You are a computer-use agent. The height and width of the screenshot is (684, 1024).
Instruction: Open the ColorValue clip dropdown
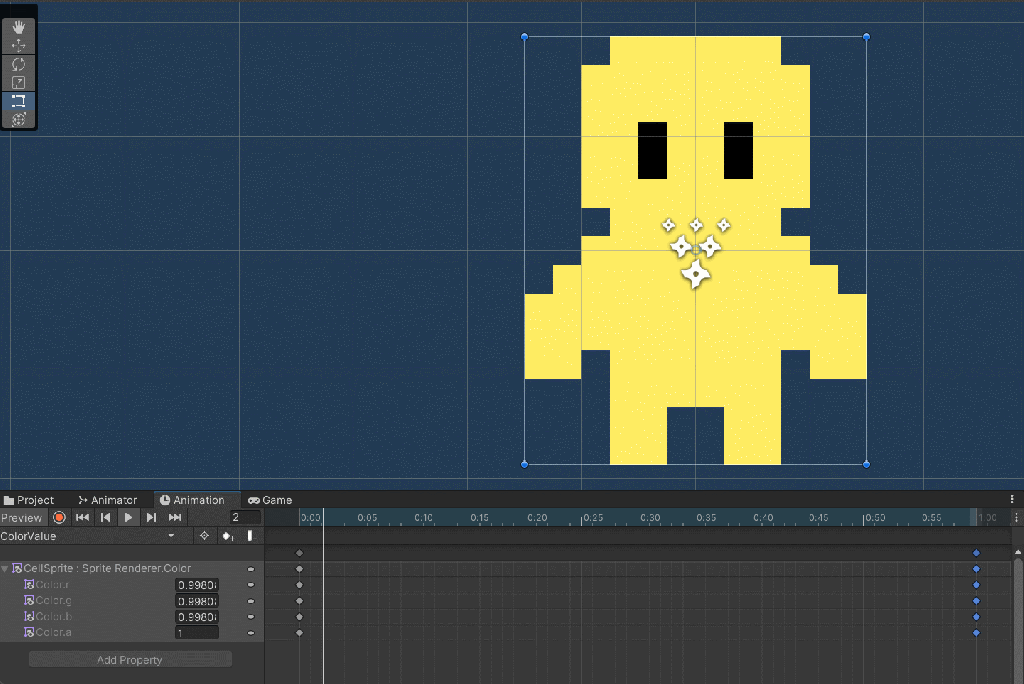coord(172,535)
